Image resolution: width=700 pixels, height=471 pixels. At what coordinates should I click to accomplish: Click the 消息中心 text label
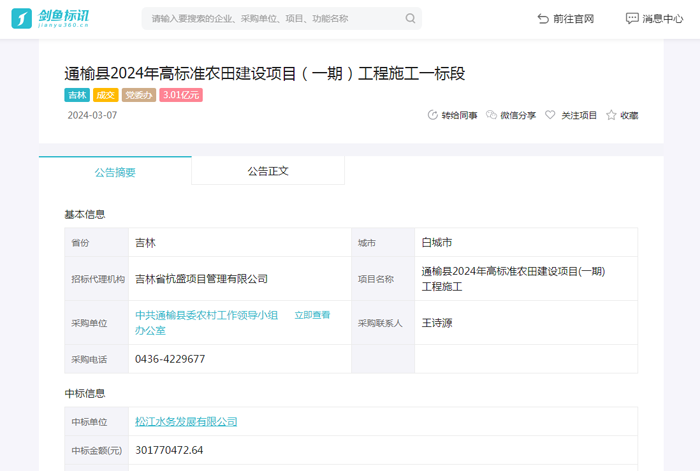point(662,18)
